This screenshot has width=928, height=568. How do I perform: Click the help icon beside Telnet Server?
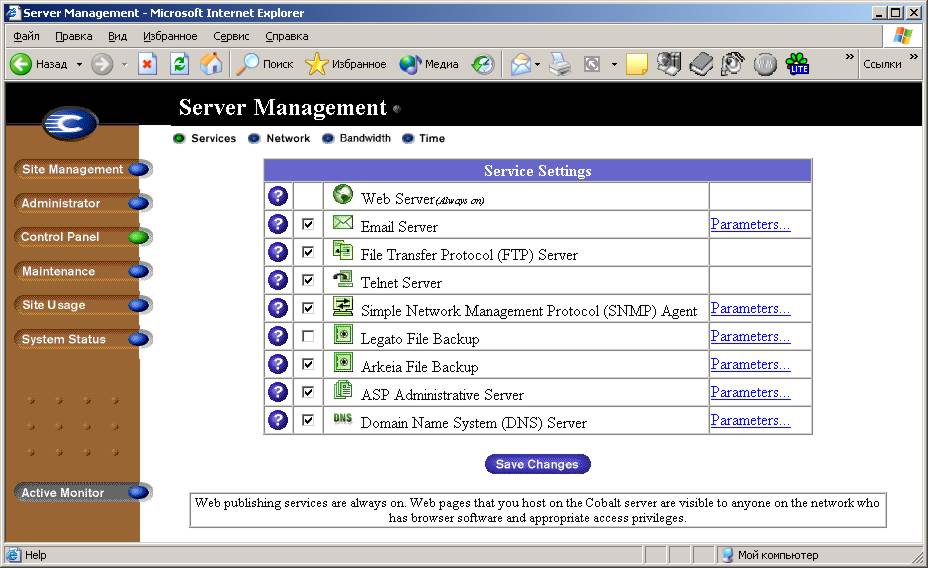pyautogui.click(x=278, y=281)
